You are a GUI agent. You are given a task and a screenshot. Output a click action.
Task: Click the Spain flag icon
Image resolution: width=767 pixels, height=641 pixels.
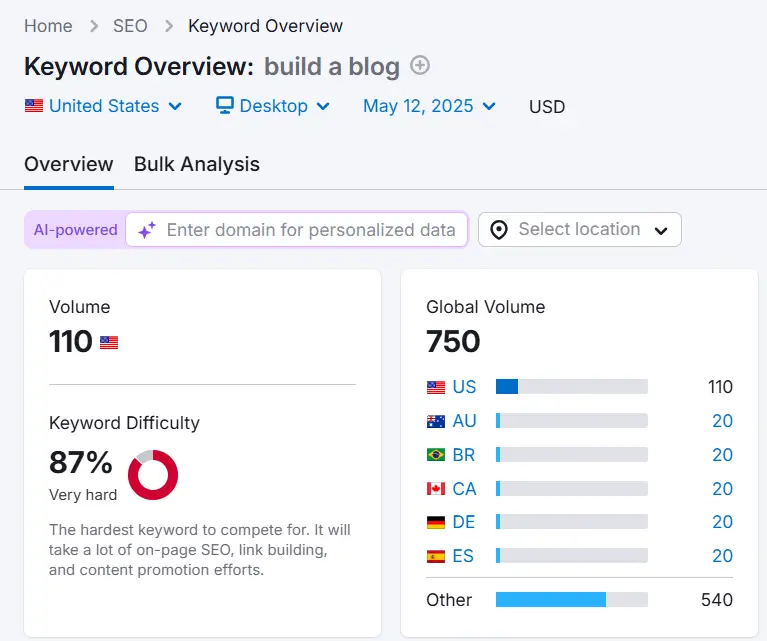click(436, 556)
